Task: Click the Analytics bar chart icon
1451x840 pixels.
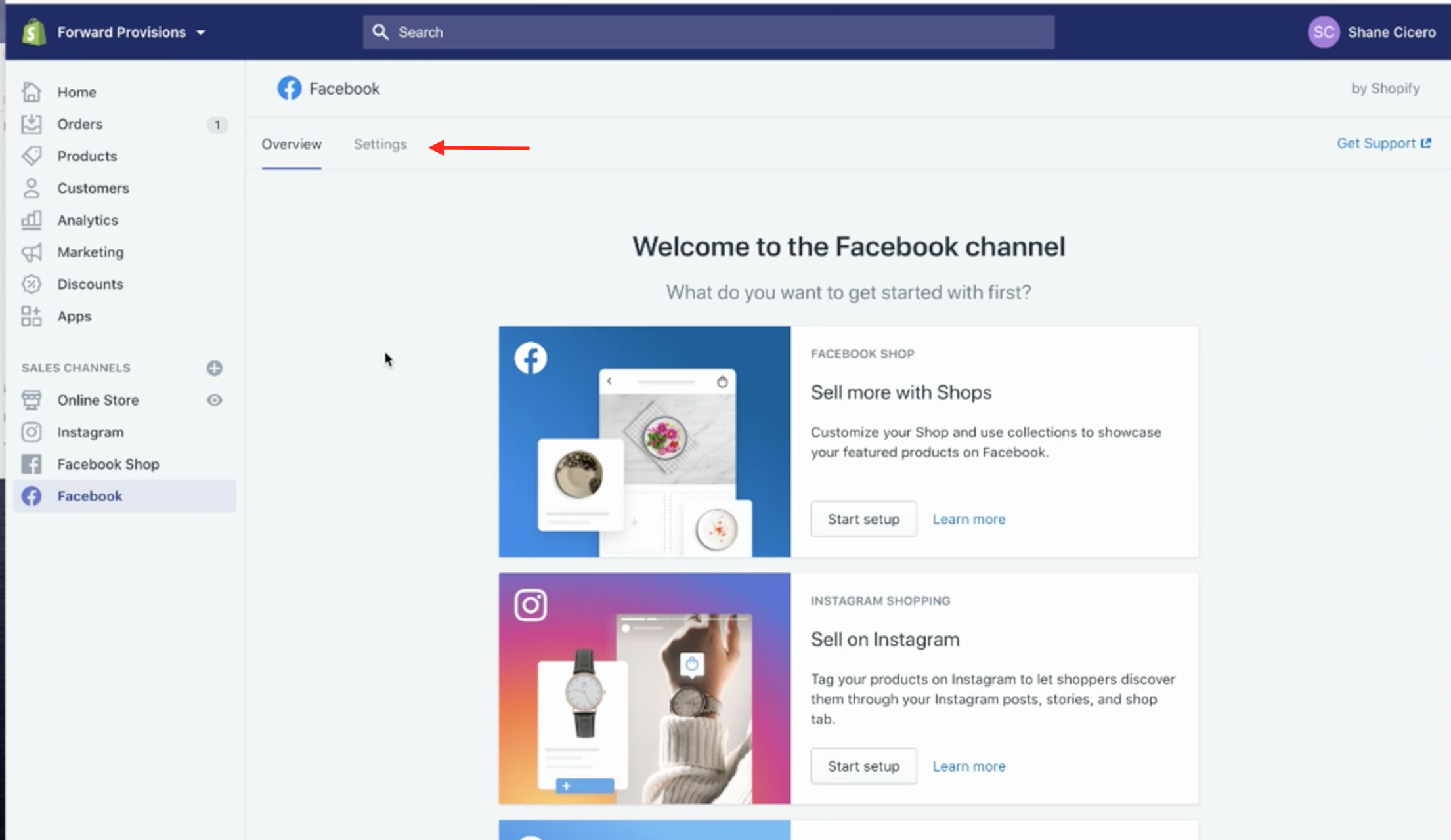Action: click(32, 220)
